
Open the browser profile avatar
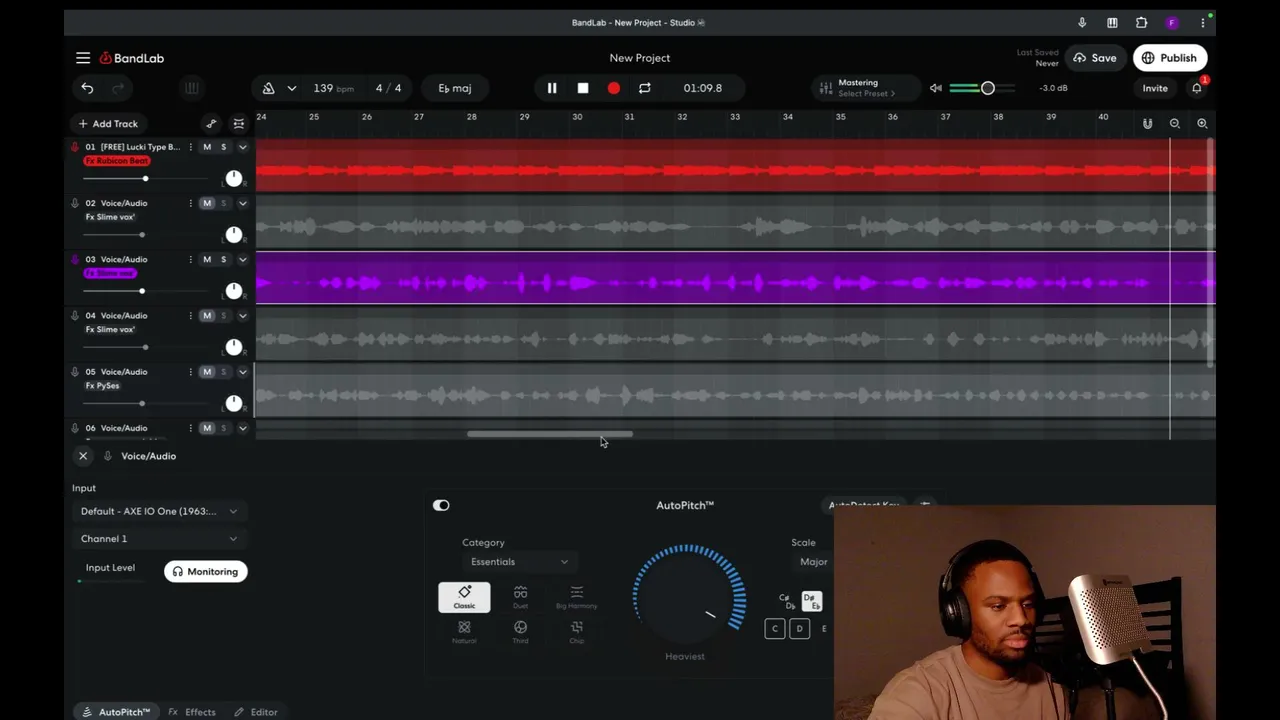pos(1172,23)
